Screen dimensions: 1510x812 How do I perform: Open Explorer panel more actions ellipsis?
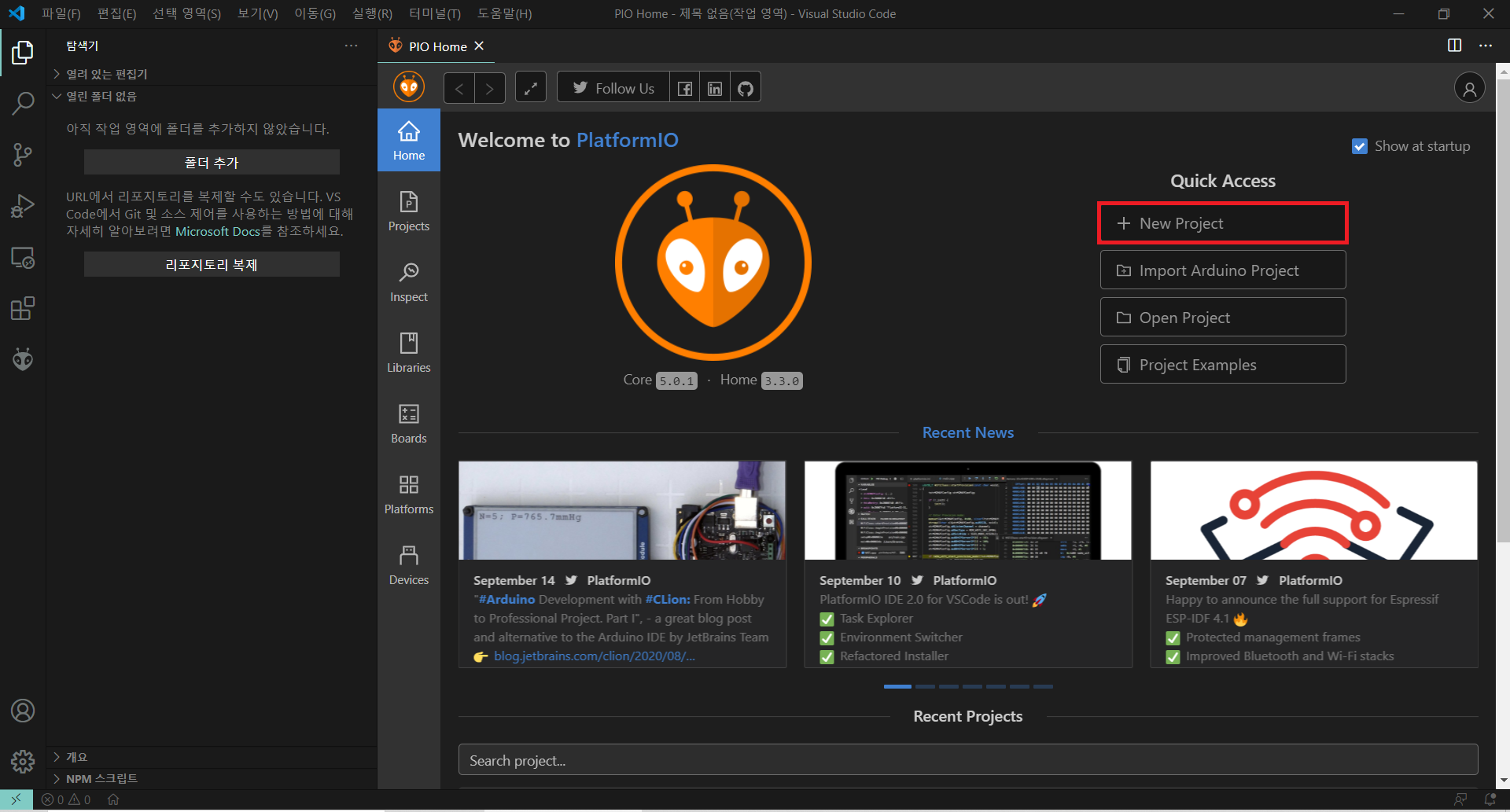pyautogui.click(x=352, y=46)
